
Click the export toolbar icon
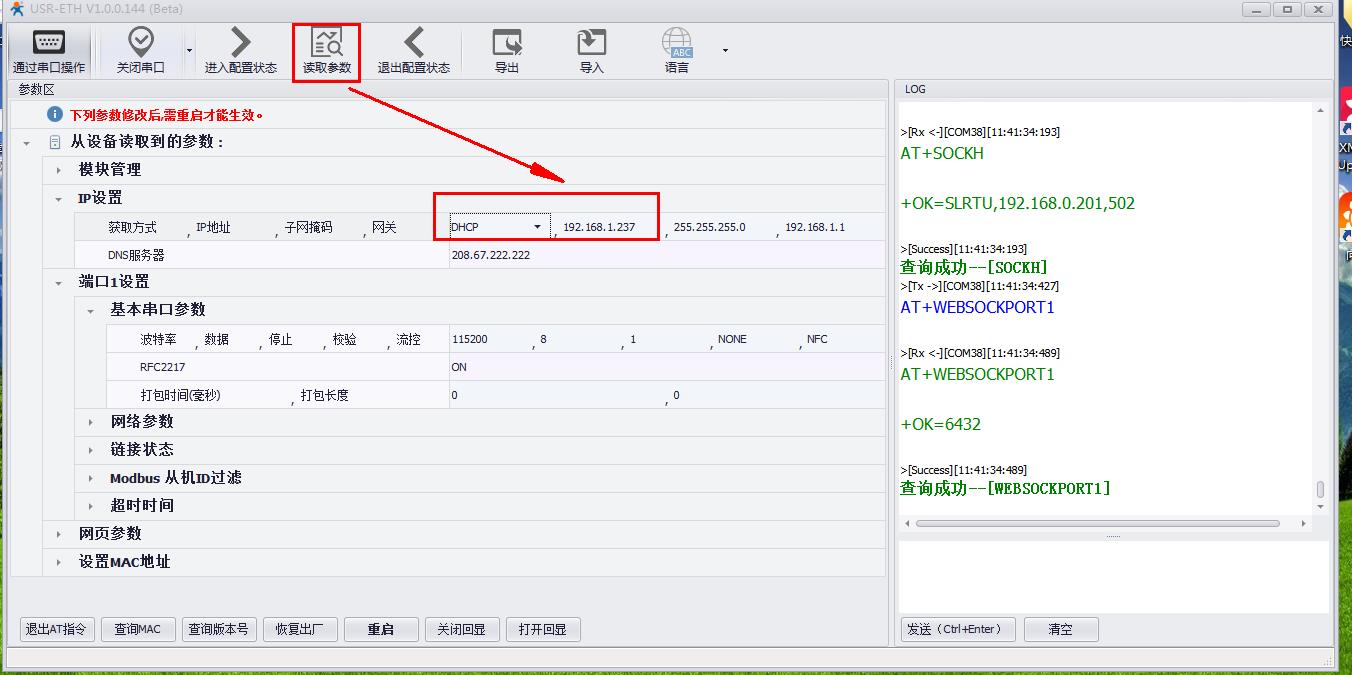tap(507, 43)
